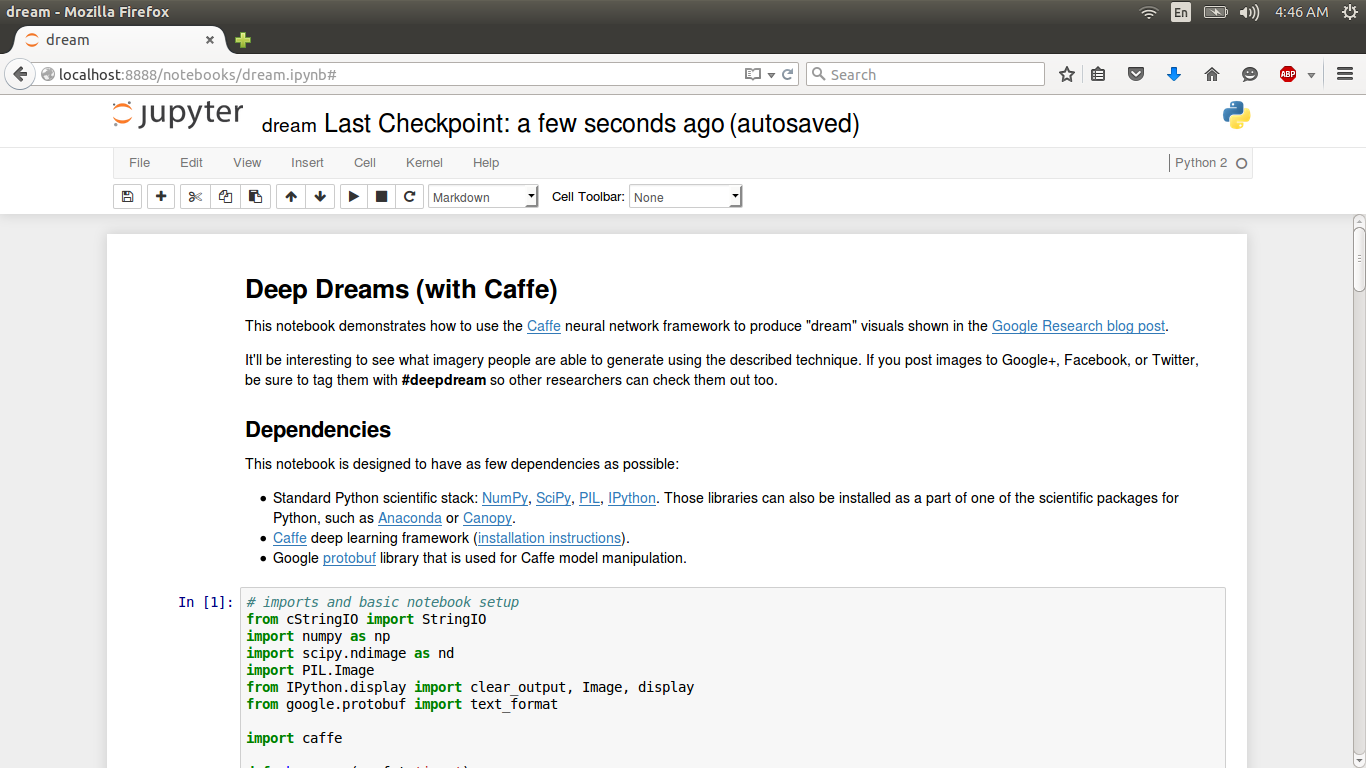Open the Help menu
The width and height of the screenshot is (1366, 768).
(486, 163)
